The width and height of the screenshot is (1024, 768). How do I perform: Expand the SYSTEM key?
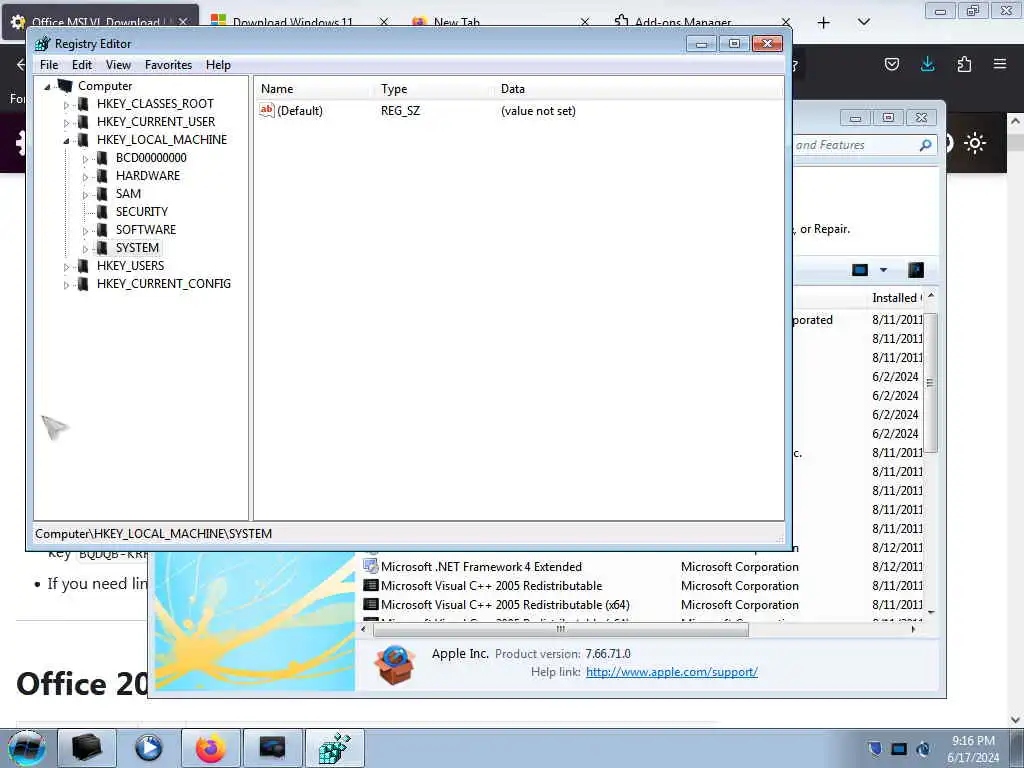pos(85,249)
